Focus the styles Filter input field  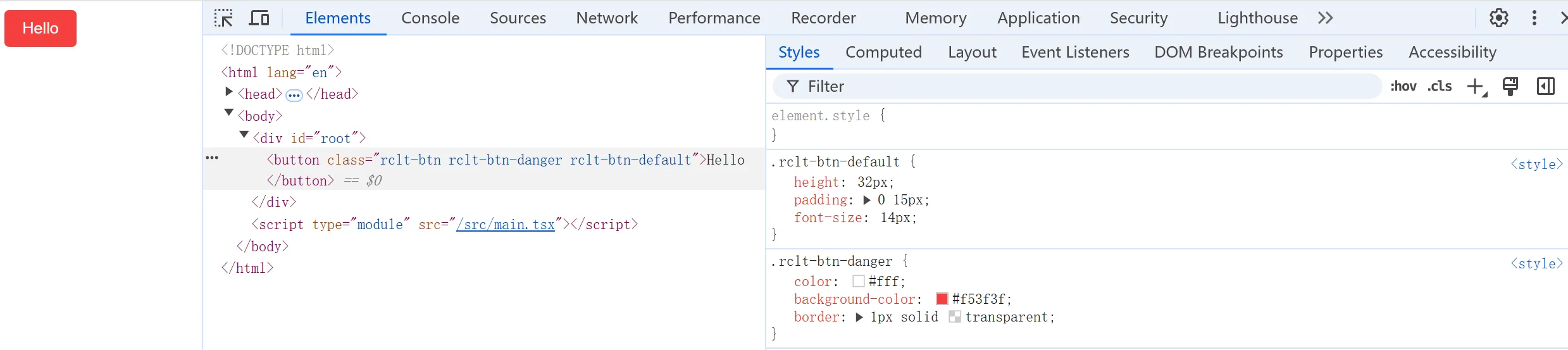coord(1077,86)
